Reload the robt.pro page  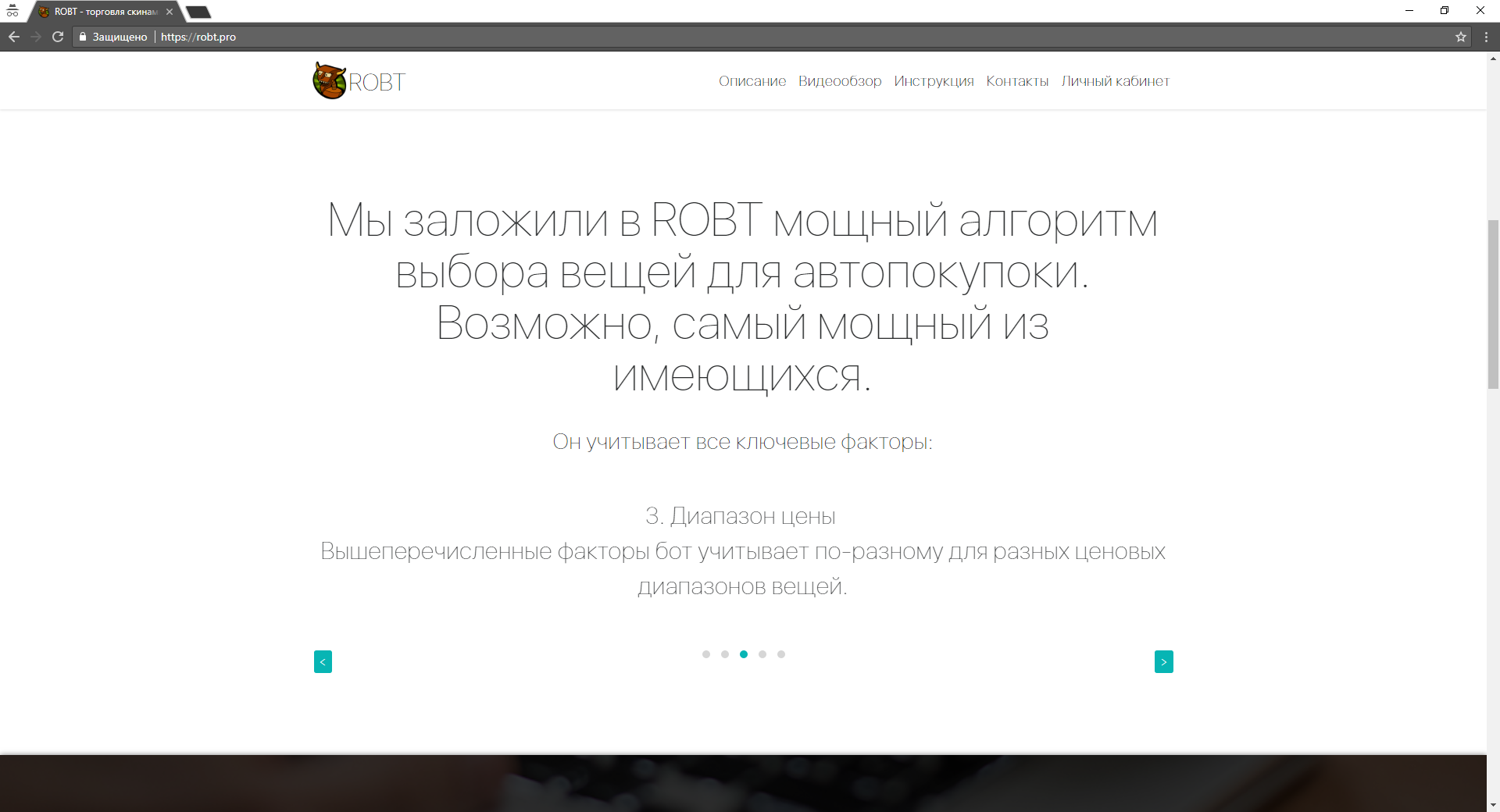58,37
